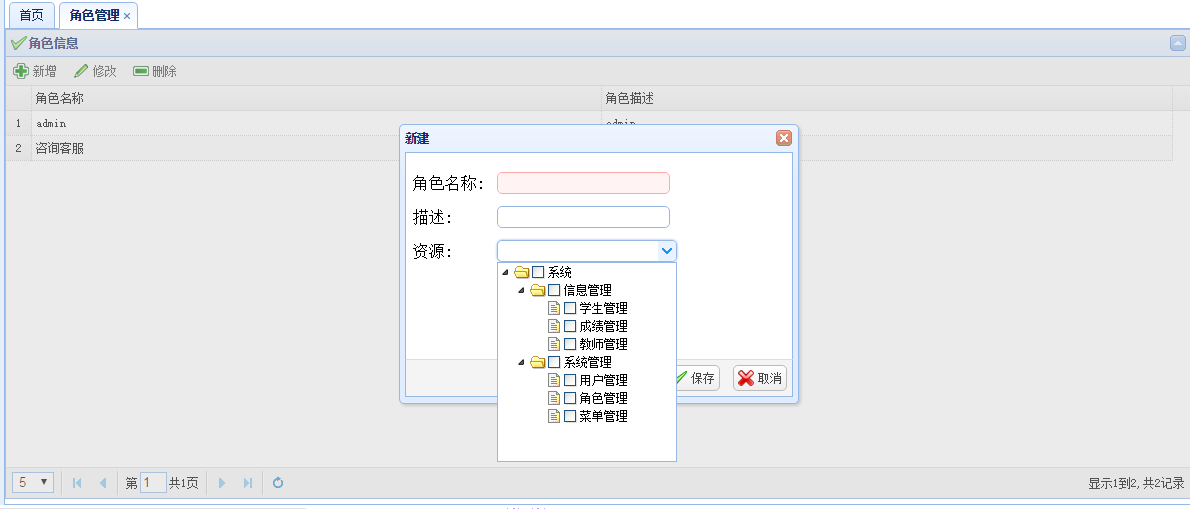The width and height of the screenshot is (1190, 509).
Task: Check the 角色管理 checkbox in tree
Action: click(x=570, y=398)
